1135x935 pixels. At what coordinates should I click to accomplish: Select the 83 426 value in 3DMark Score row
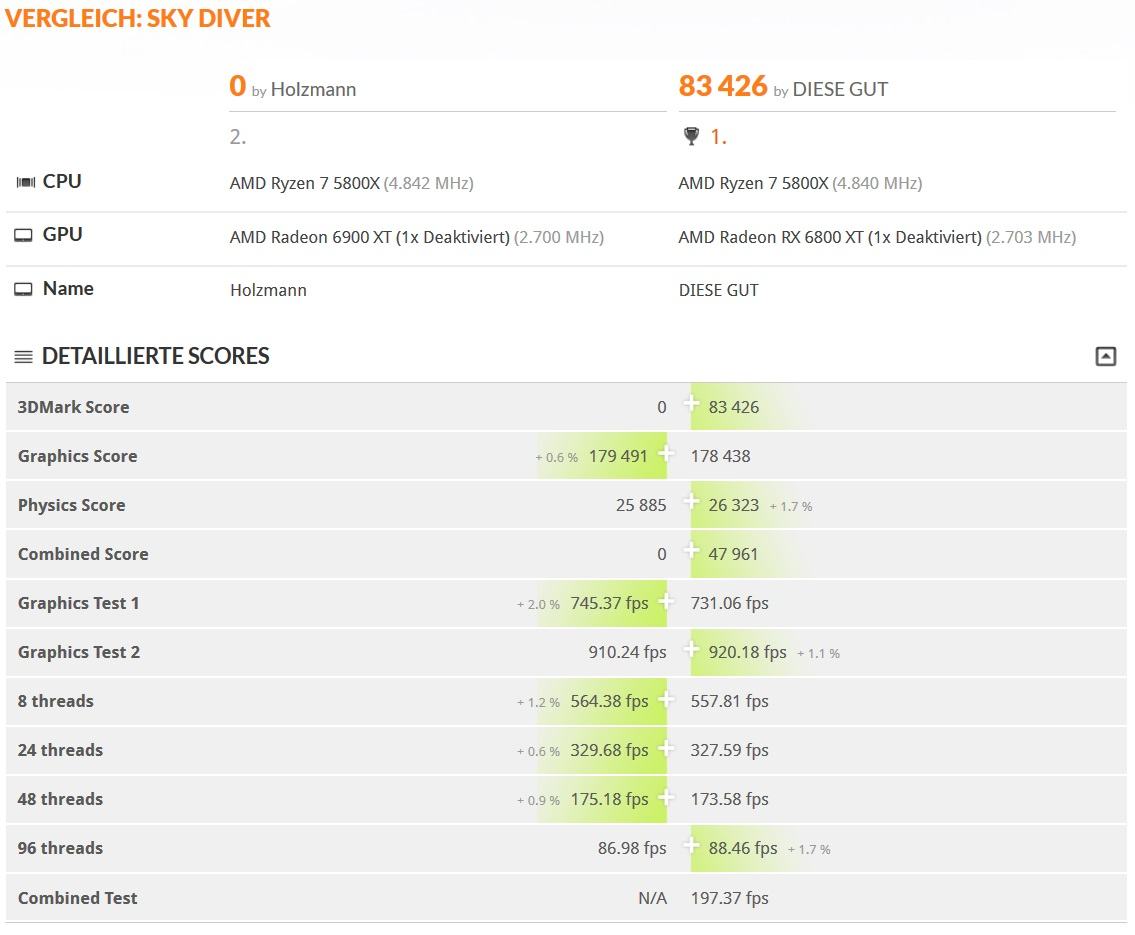(x=734, y=407)
